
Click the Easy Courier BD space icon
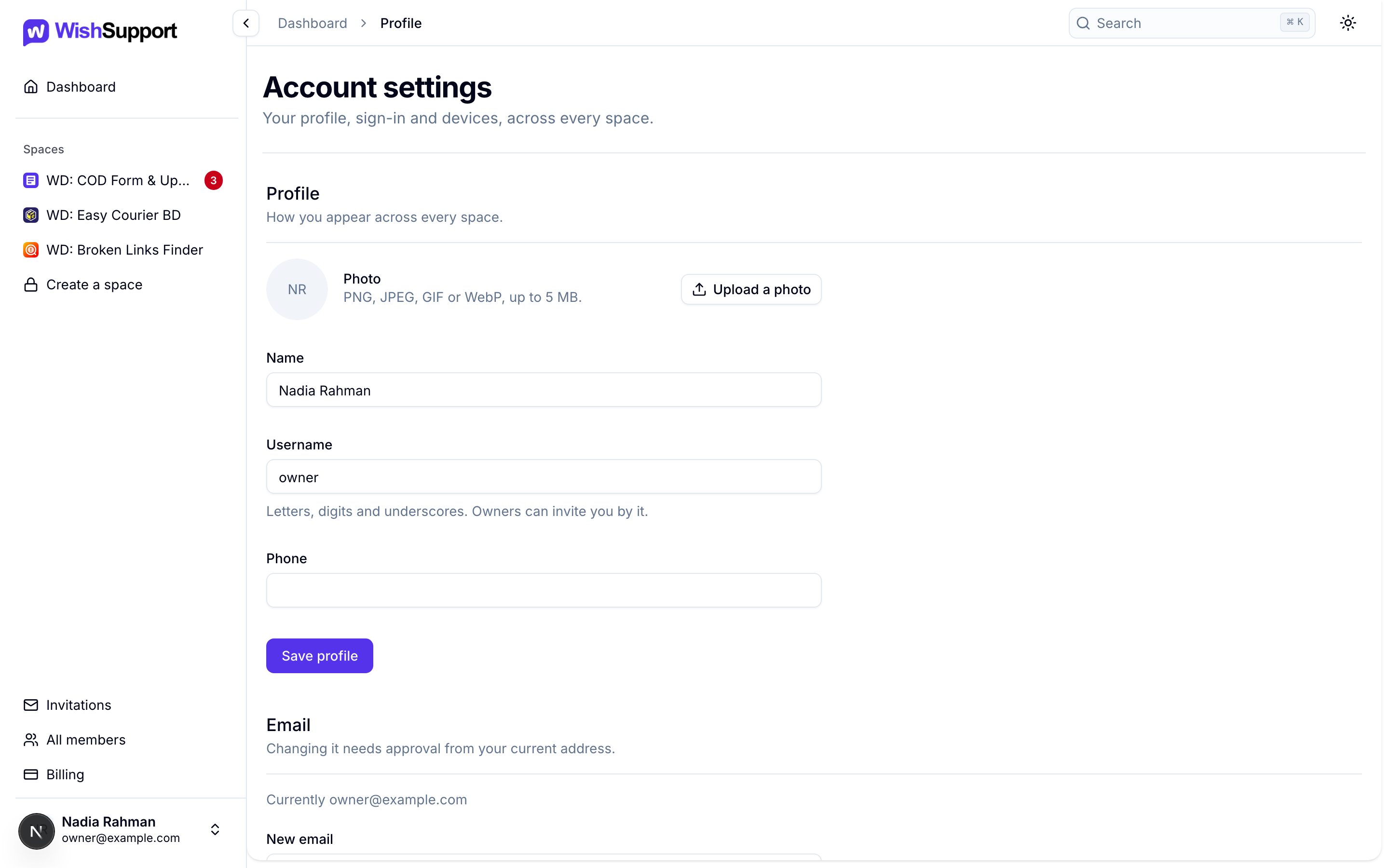tap(31, 215)
